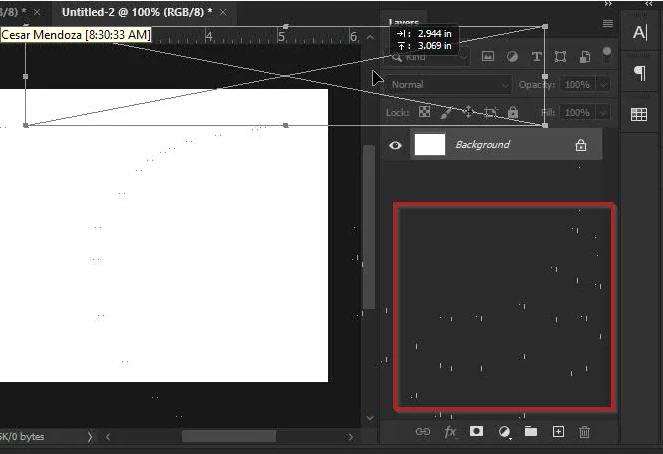Open the Paragraph panel
Screen dimensions: 663x454
coord(639,73)
